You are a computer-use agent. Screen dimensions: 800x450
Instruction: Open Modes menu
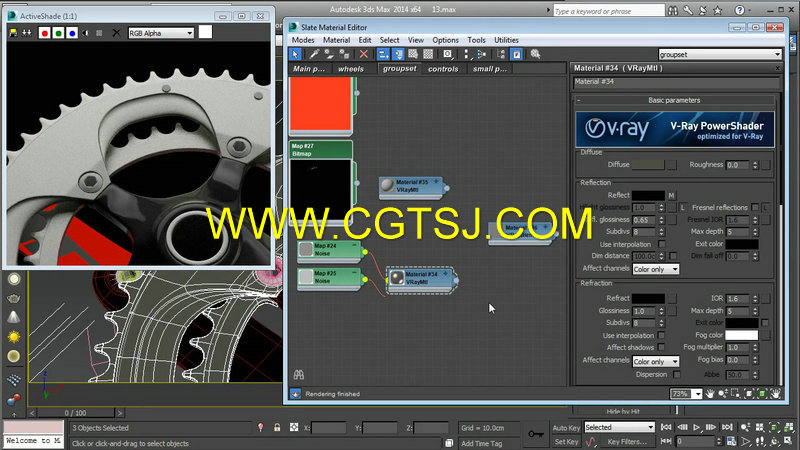point(303,40)
